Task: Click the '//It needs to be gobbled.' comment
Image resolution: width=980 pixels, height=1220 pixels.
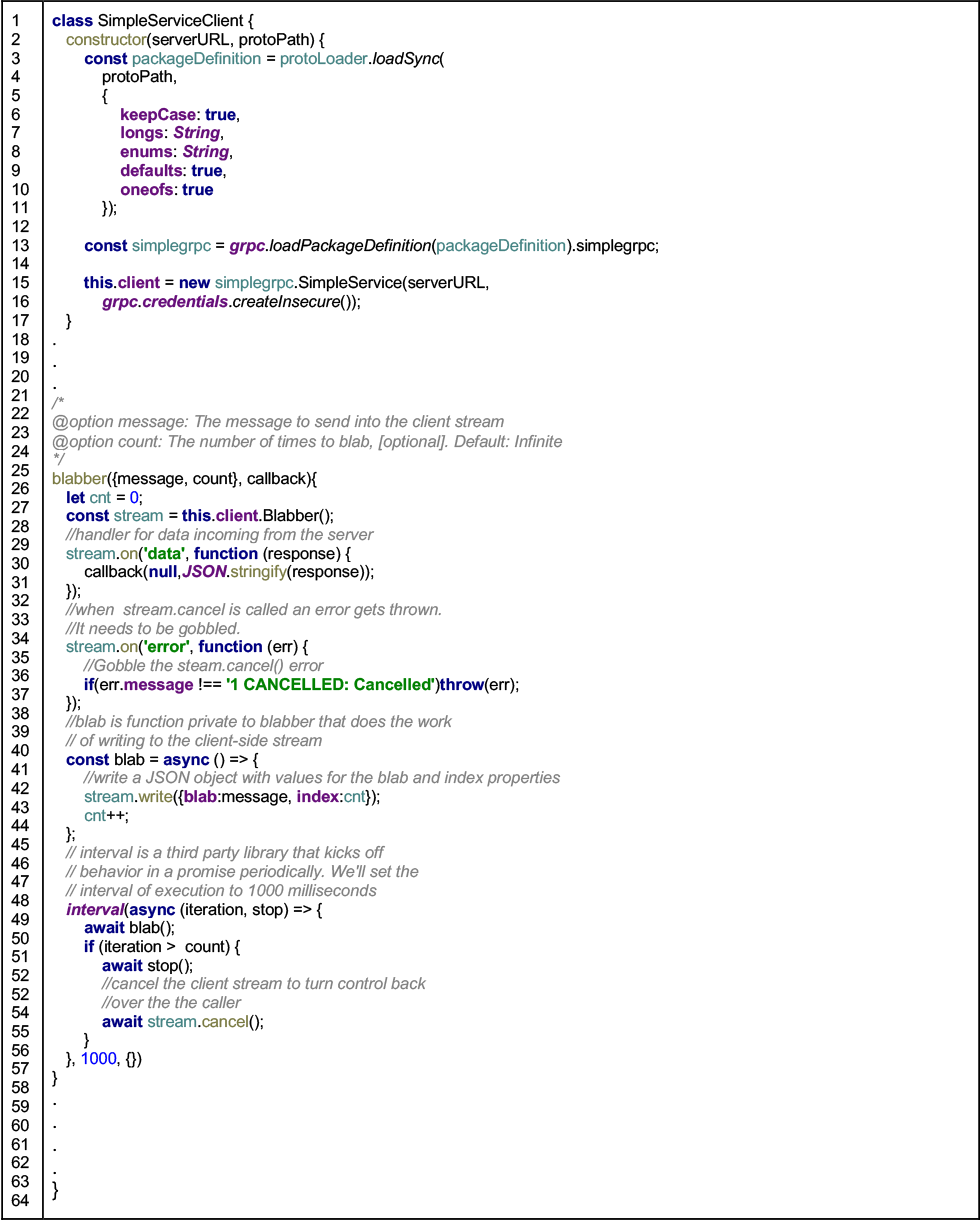Action: (153, 628)
